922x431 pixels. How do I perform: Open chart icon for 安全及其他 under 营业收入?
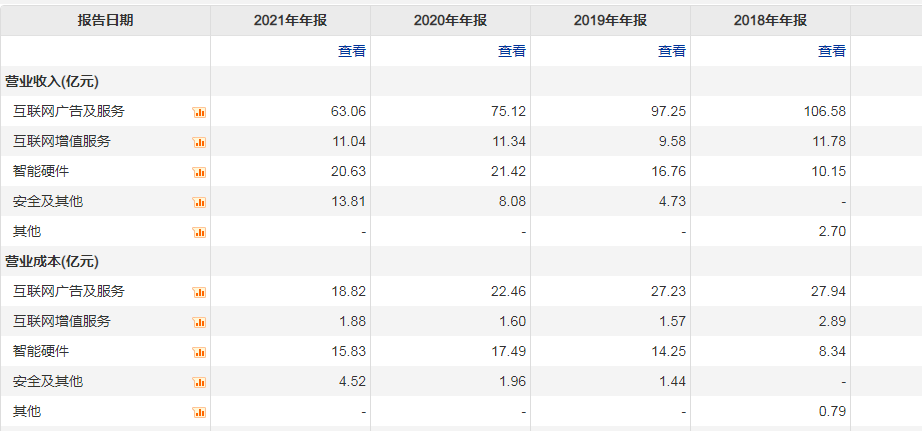click(199, 202)
